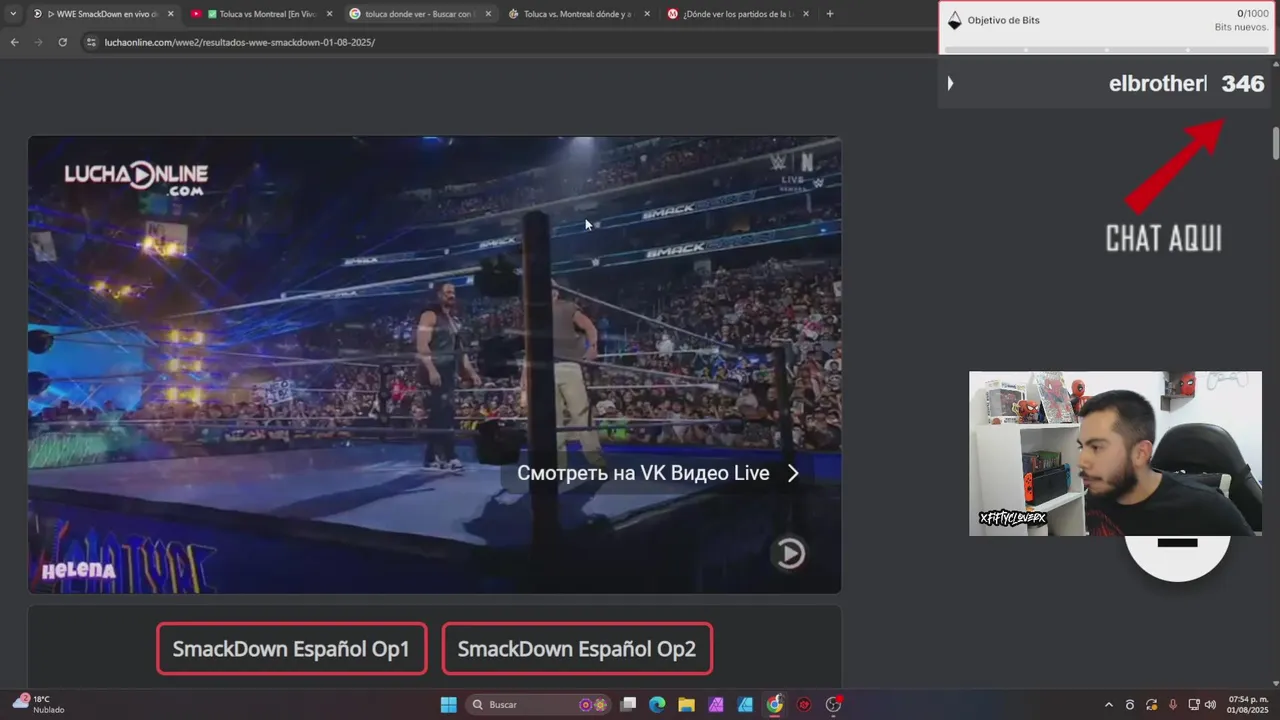Screen dimensions: 1280x720
Task: Expand the chat panel arrow
Action: click(950, 84)
